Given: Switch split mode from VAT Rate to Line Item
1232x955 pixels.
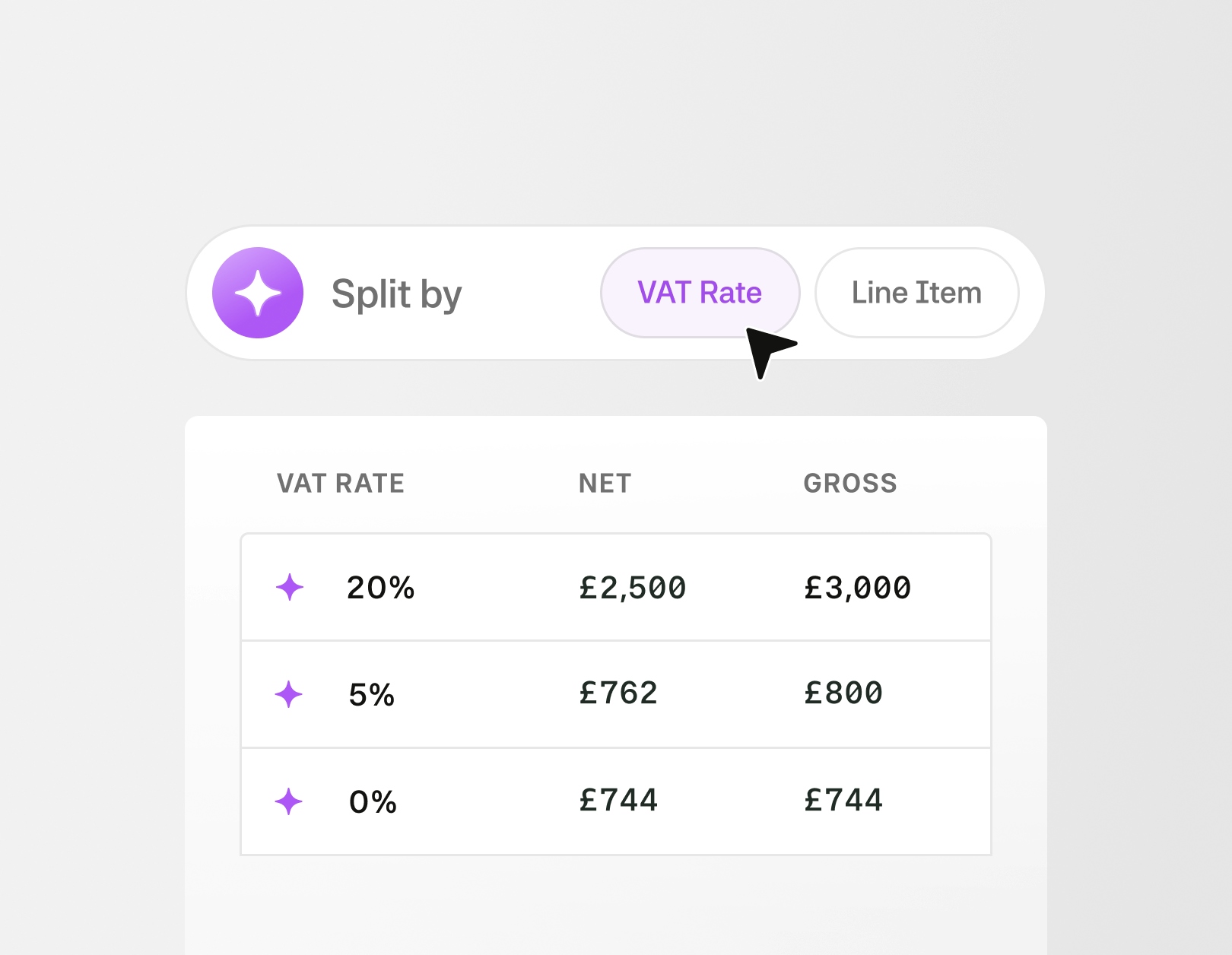Looking at the screenshot, I should 916,292.
